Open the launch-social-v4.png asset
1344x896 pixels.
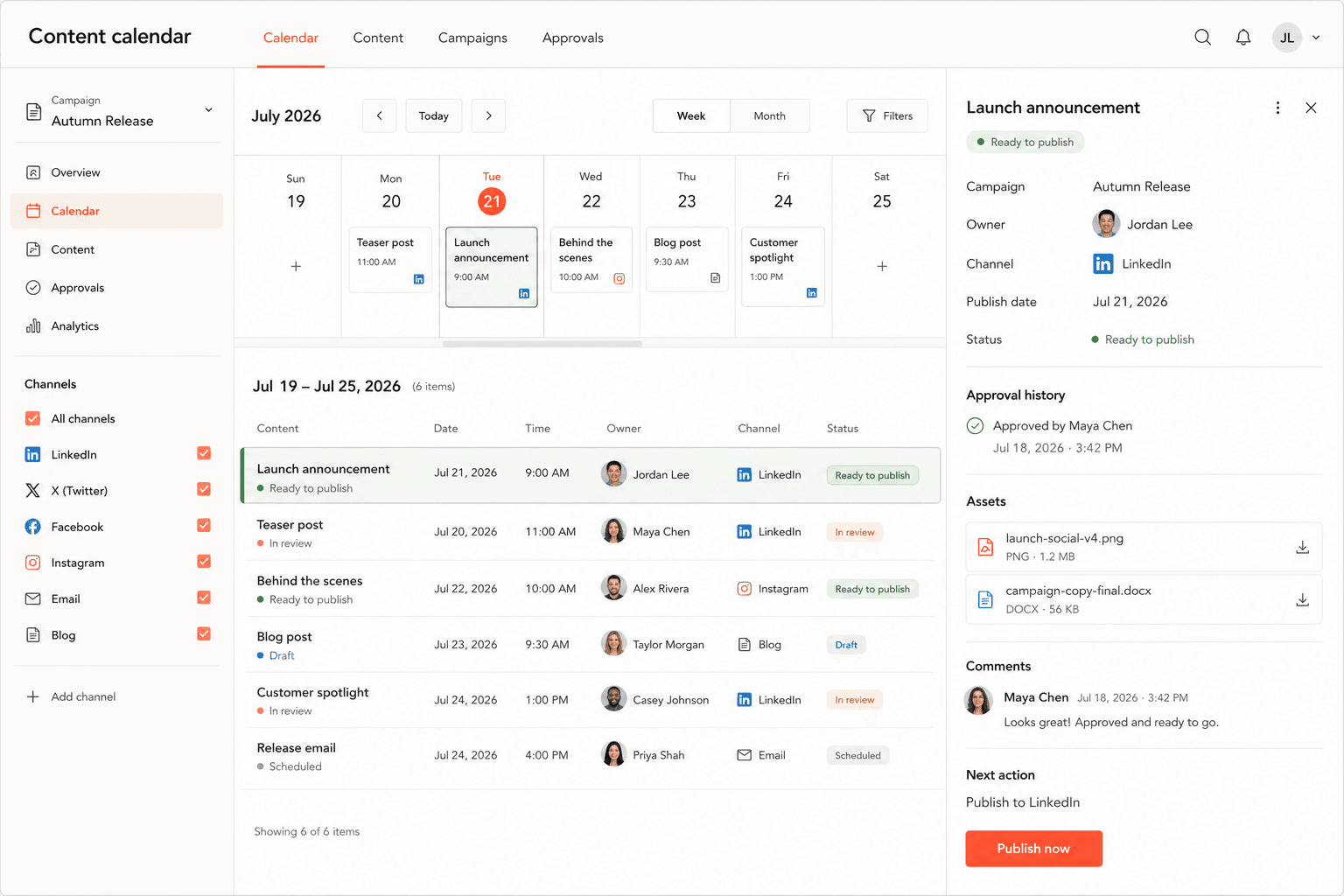coord(1144,547)
